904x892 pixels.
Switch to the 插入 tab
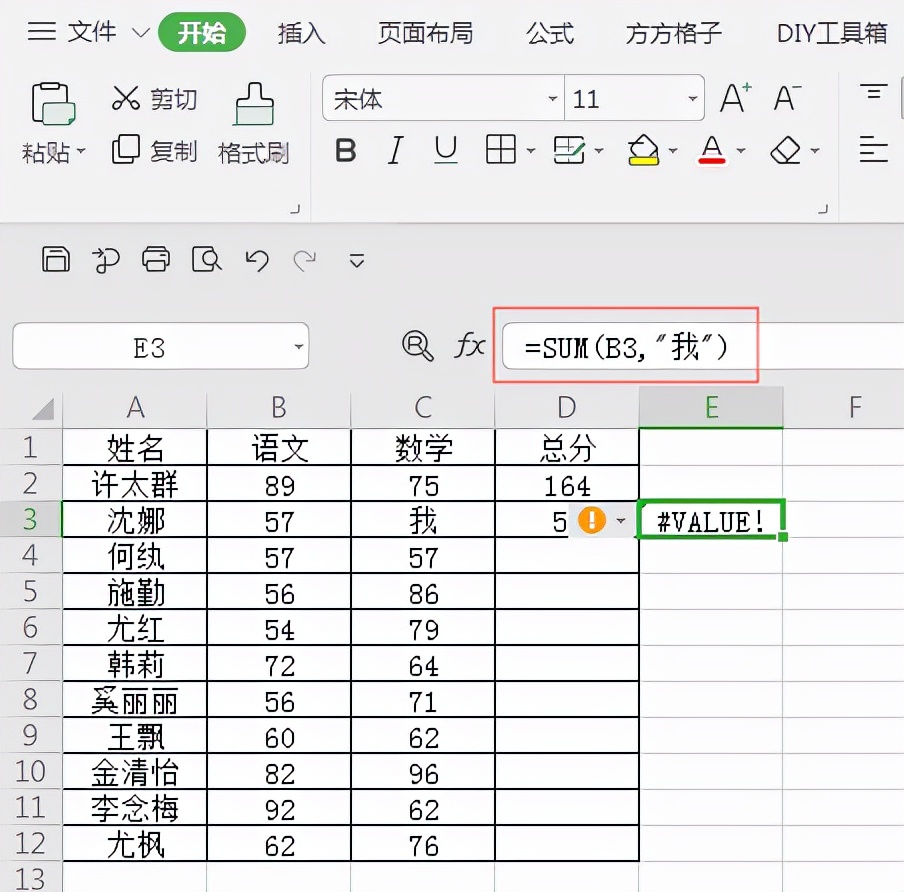tap(302, 33)
